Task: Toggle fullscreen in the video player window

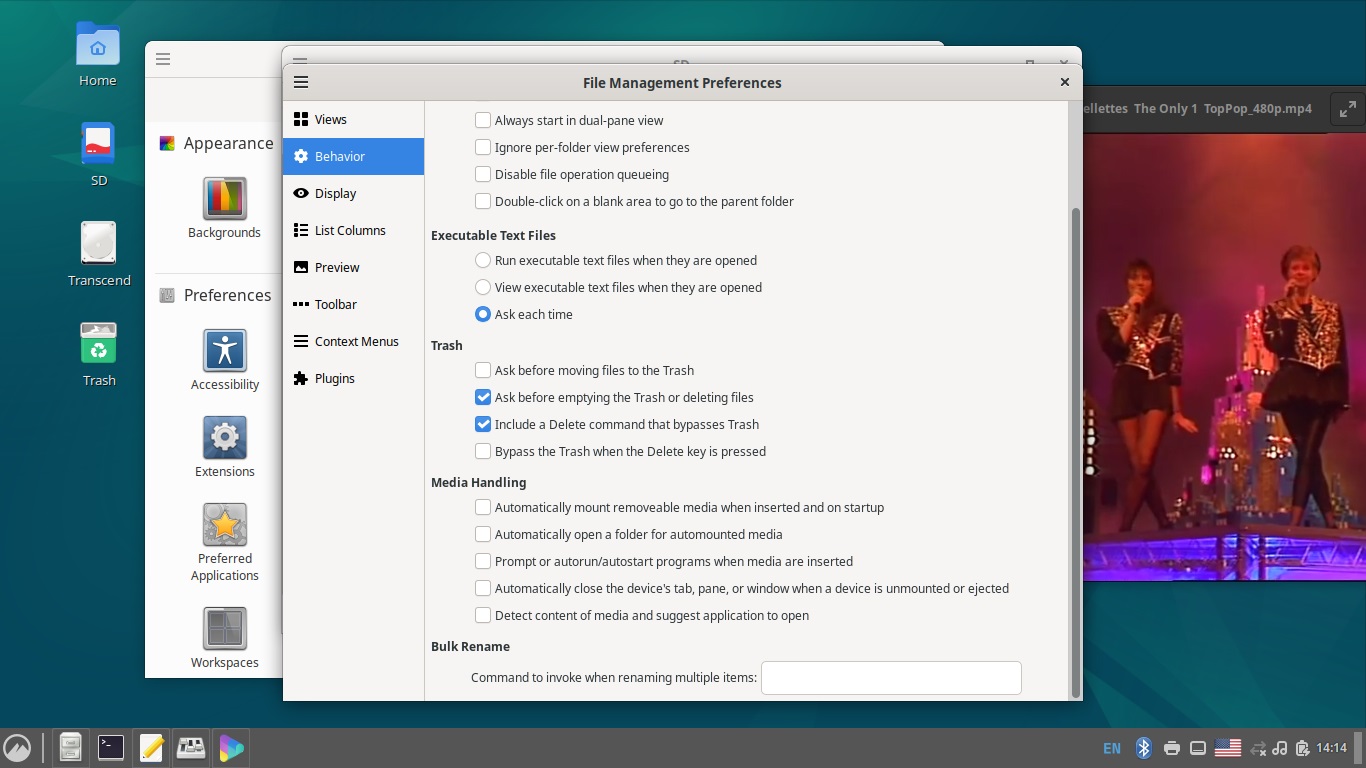Action: 1348,108
